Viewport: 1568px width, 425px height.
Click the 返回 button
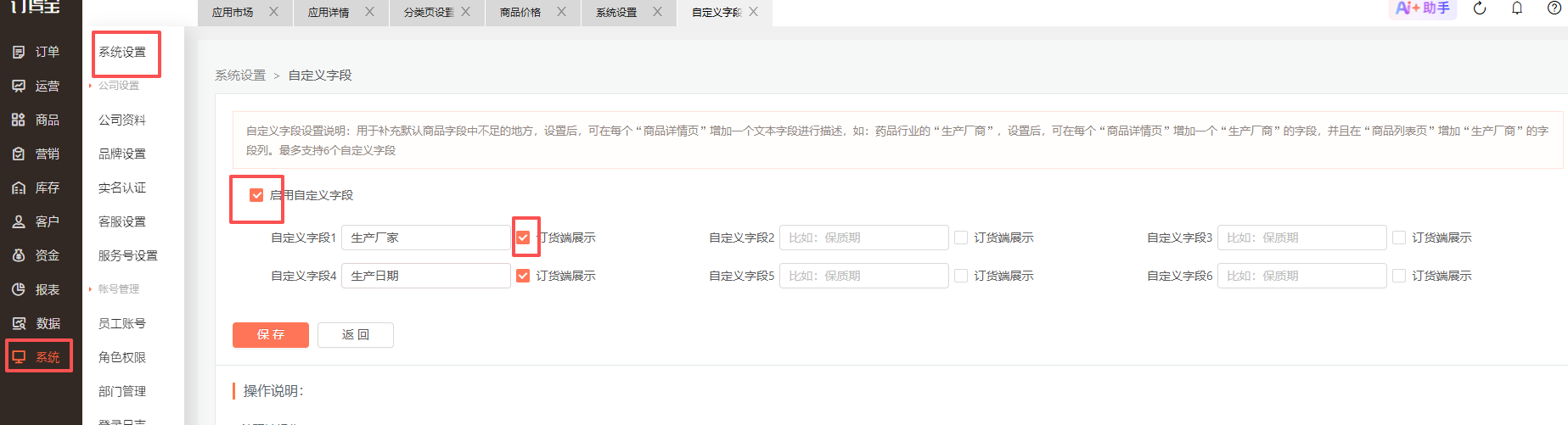(x=356, y=335)
